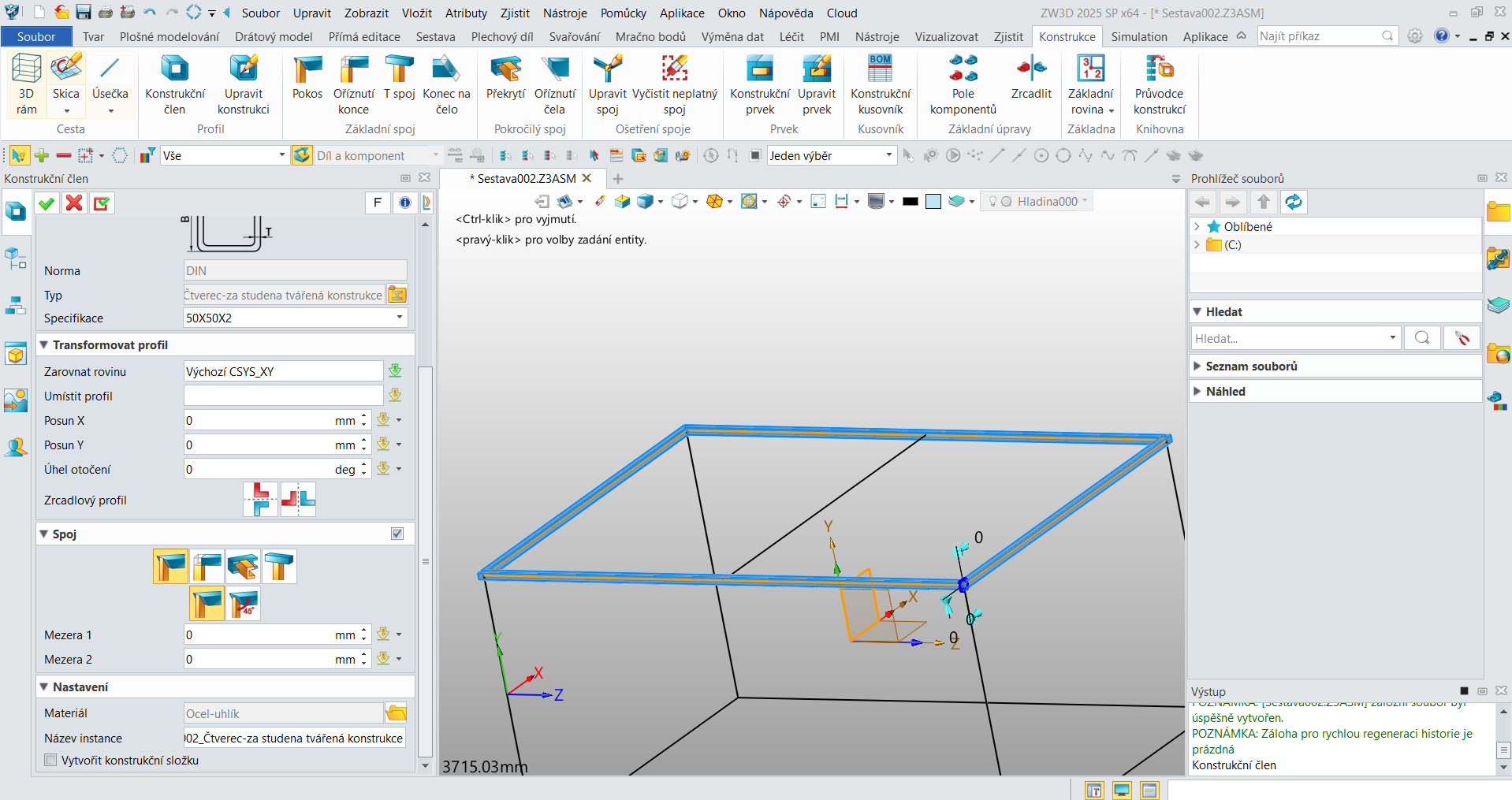Viewport: 1512px width, 800px height.
Task: Click the black color swatch in view toolbar
Action: (x=911, y=202)
